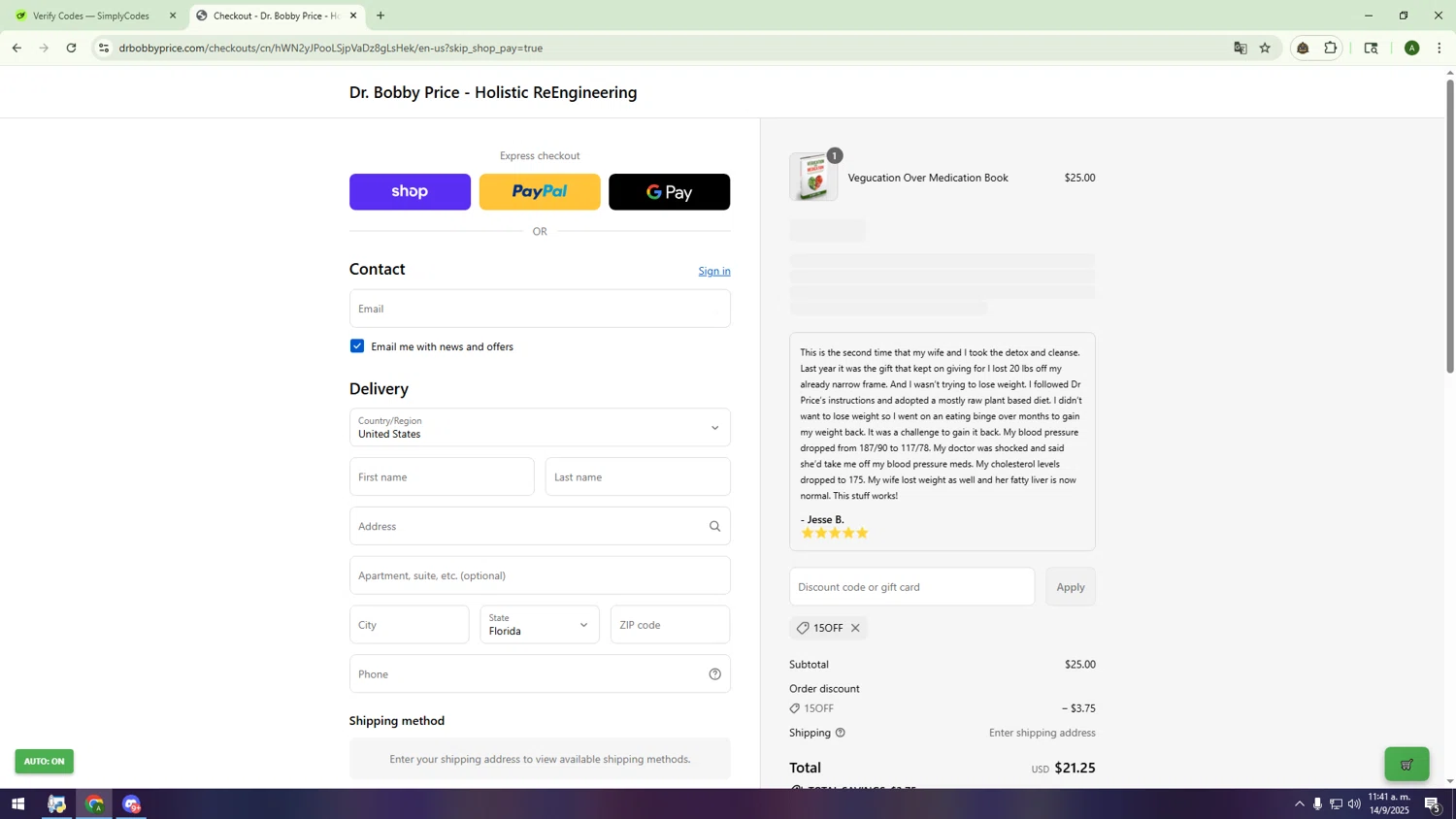Click the Vegucation book product thumbnail
The width and height of the screenshot is (1456, 819).
(813, 178)
